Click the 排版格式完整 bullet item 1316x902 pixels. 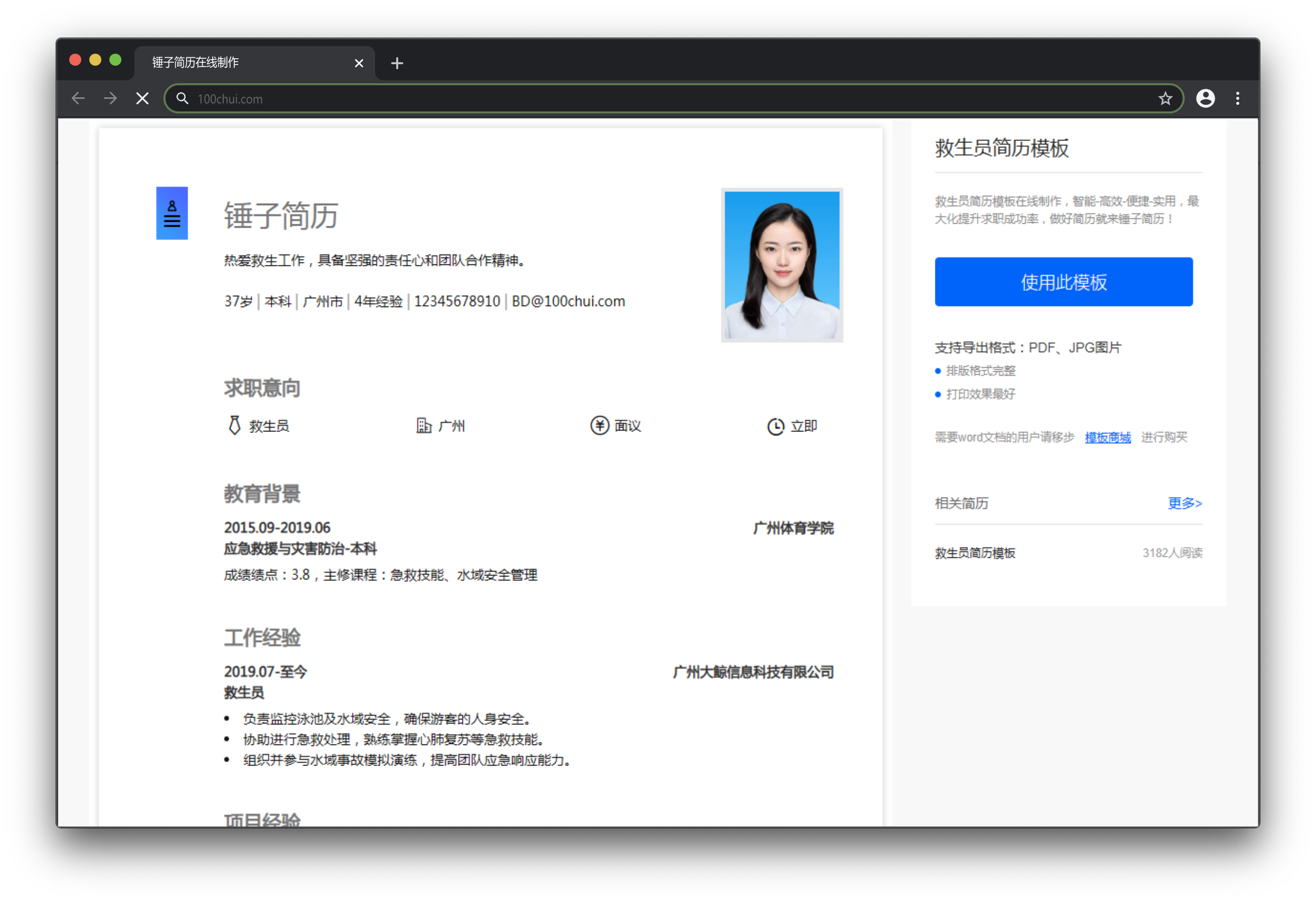coord(980,371)
